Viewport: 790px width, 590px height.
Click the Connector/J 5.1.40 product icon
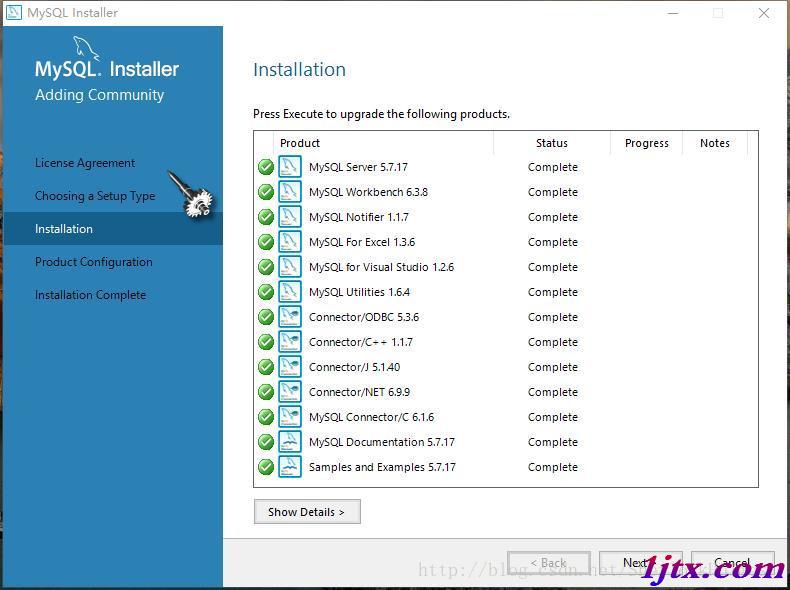[290, 367]
